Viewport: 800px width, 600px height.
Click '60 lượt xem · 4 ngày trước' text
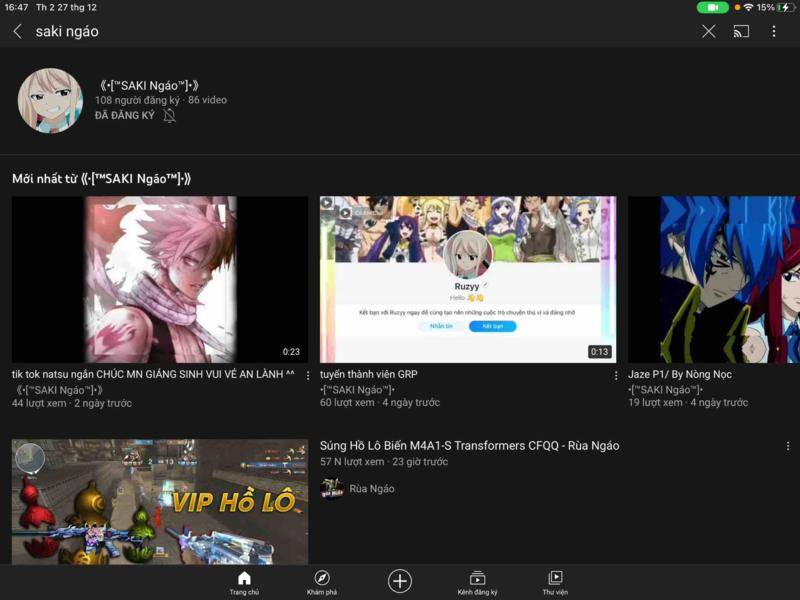[x=380, y=403]
